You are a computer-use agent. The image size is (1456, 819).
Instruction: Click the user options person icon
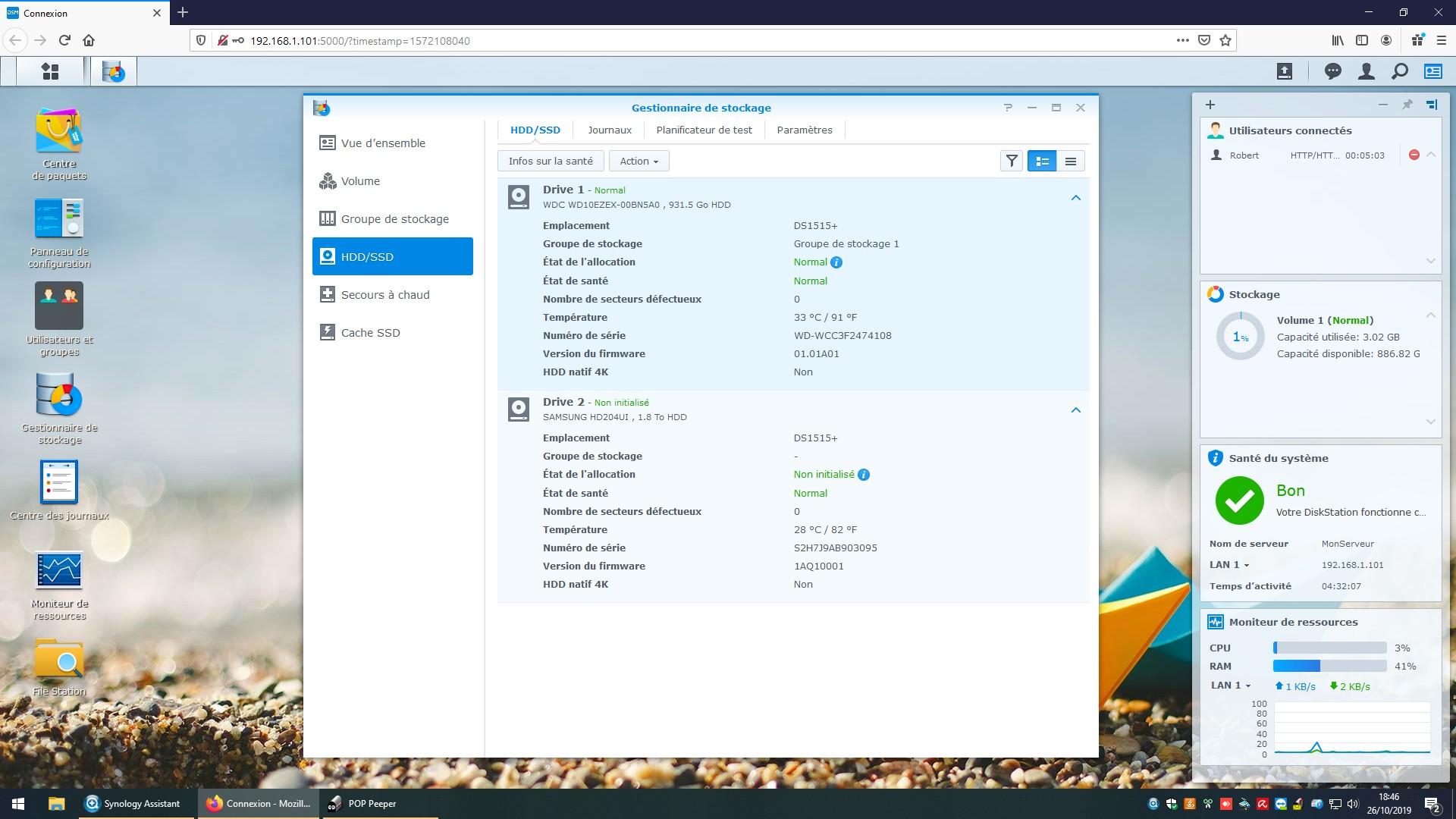pos(1366,71)
